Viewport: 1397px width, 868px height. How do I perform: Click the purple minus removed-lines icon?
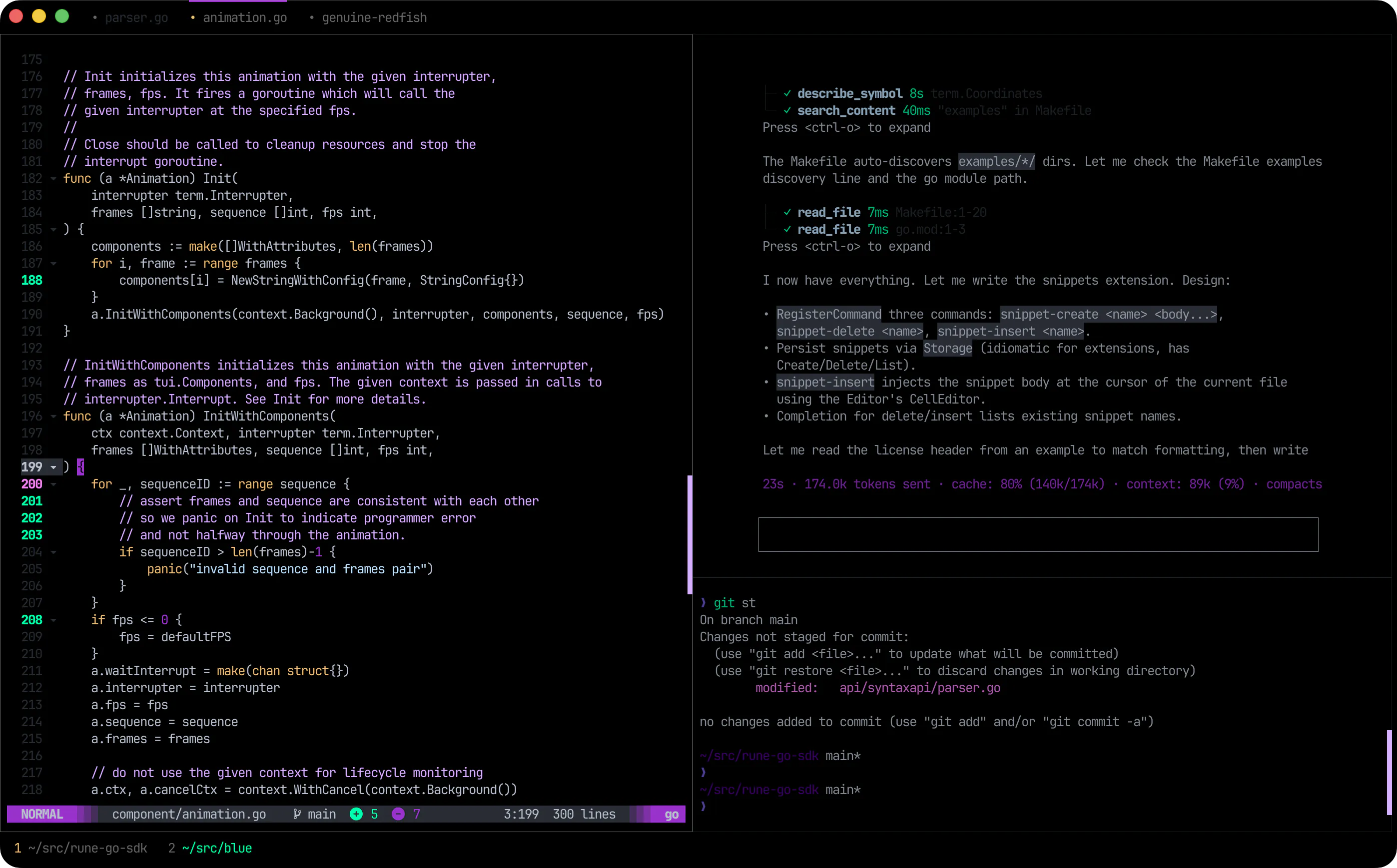398,814
